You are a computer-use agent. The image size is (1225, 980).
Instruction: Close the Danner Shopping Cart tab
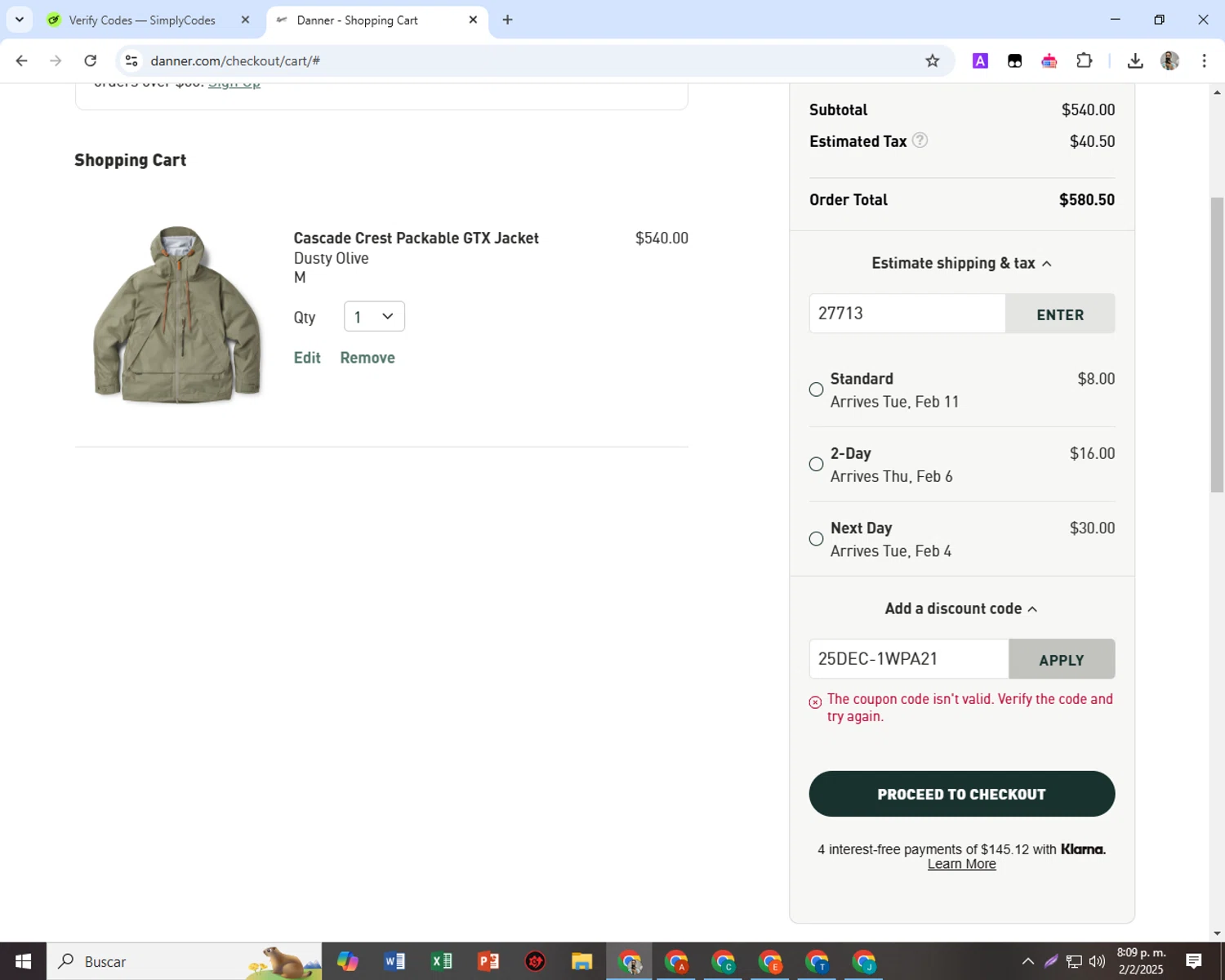pyautogui.click(x=473, y=20)
